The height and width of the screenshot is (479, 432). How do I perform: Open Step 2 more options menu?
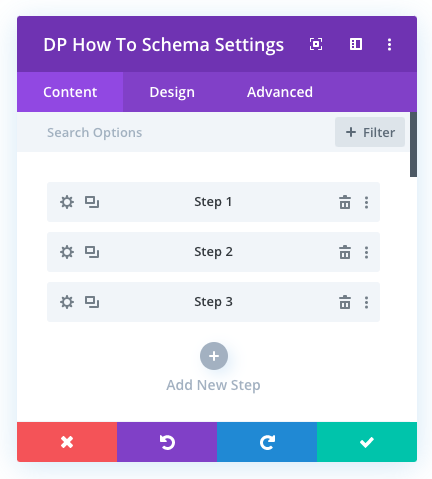pos(366,252)
